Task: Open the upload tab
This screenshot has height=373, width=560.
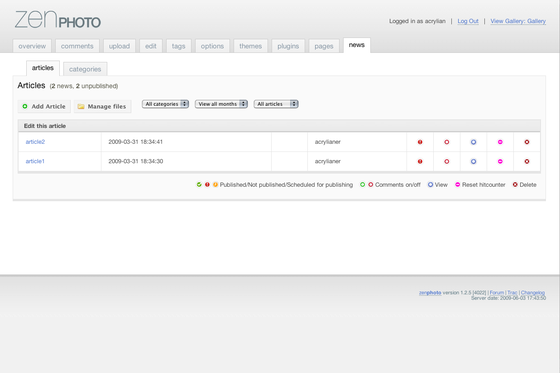Action: 119,46
